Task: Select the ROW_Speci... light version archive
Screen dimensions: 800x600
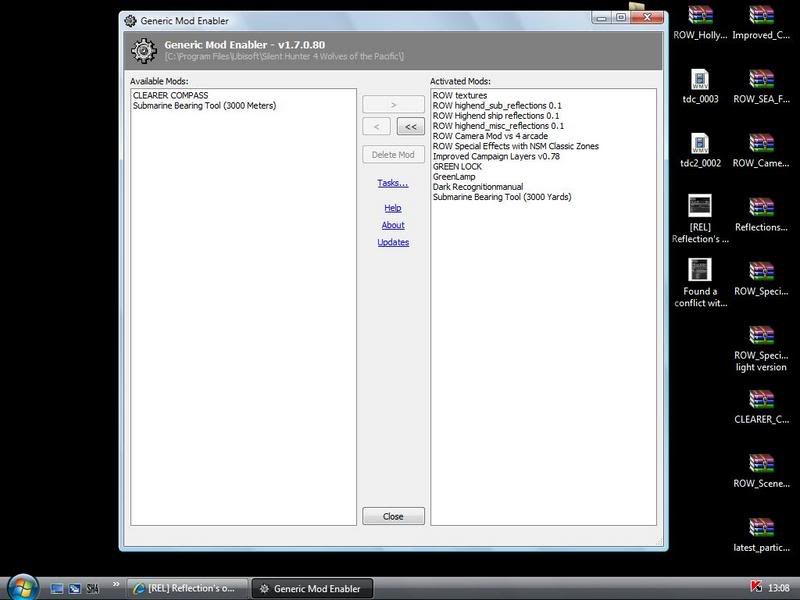Action: coord(761,349)
